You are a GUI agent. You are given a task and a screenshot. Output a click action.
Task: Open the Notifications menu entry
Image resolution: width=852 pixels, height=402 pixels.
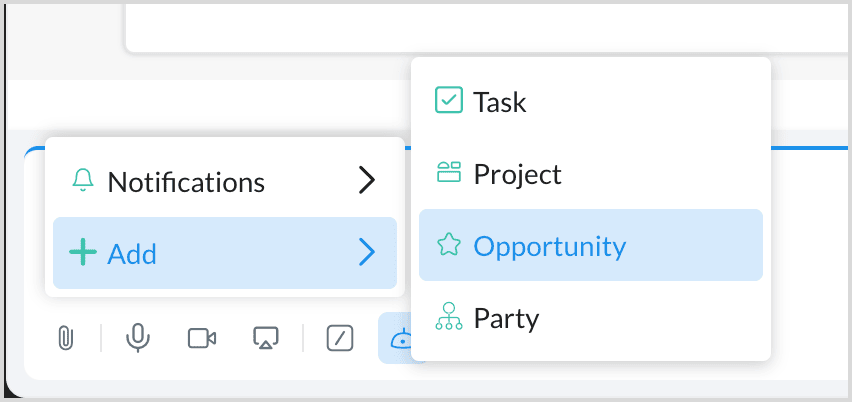pos(186,182)
